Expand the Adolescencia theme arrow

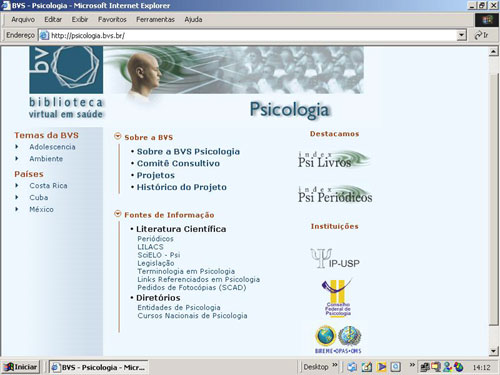tap(17, 147)
